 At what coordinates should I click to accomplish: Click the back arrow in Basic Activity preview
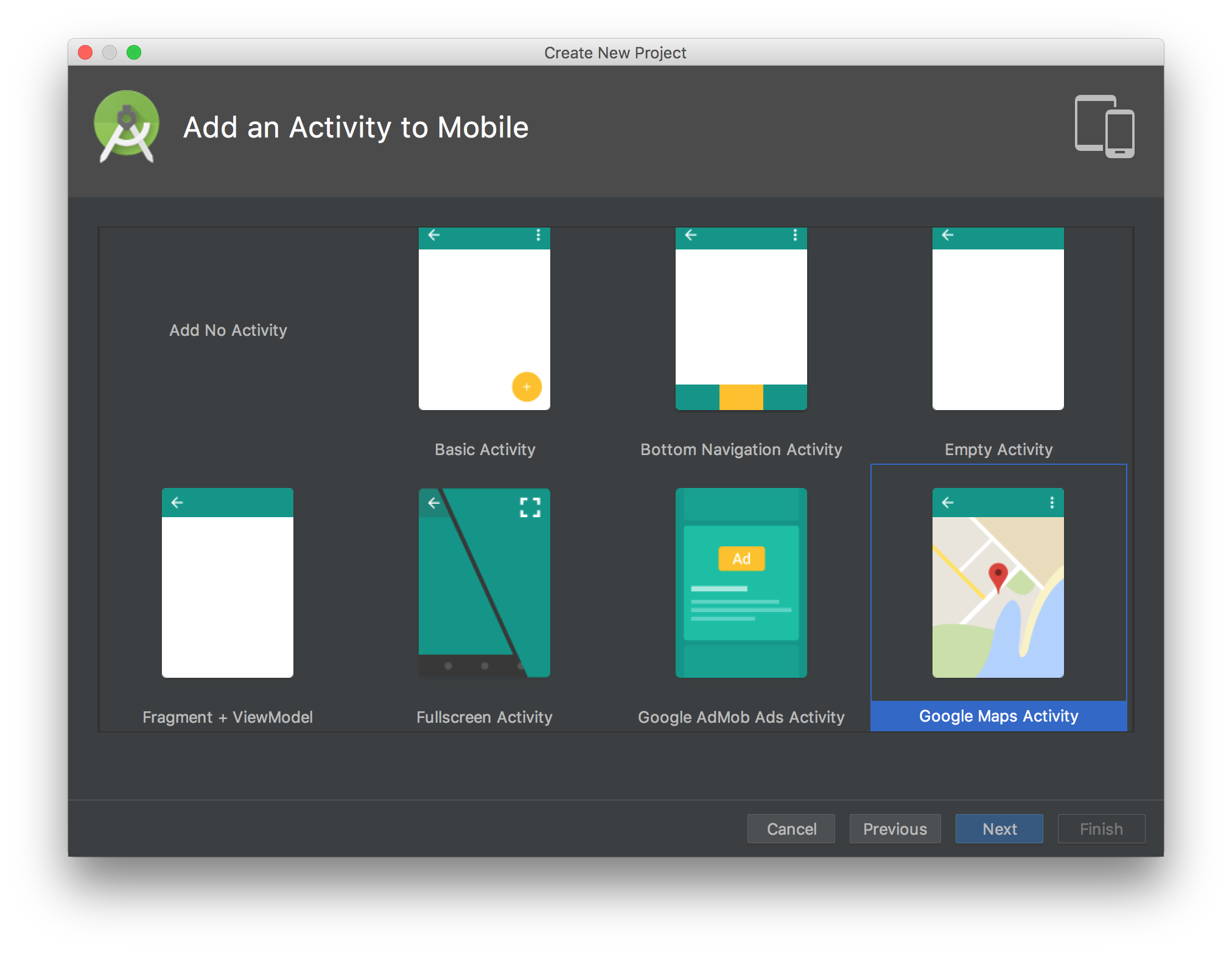point(433,236)
